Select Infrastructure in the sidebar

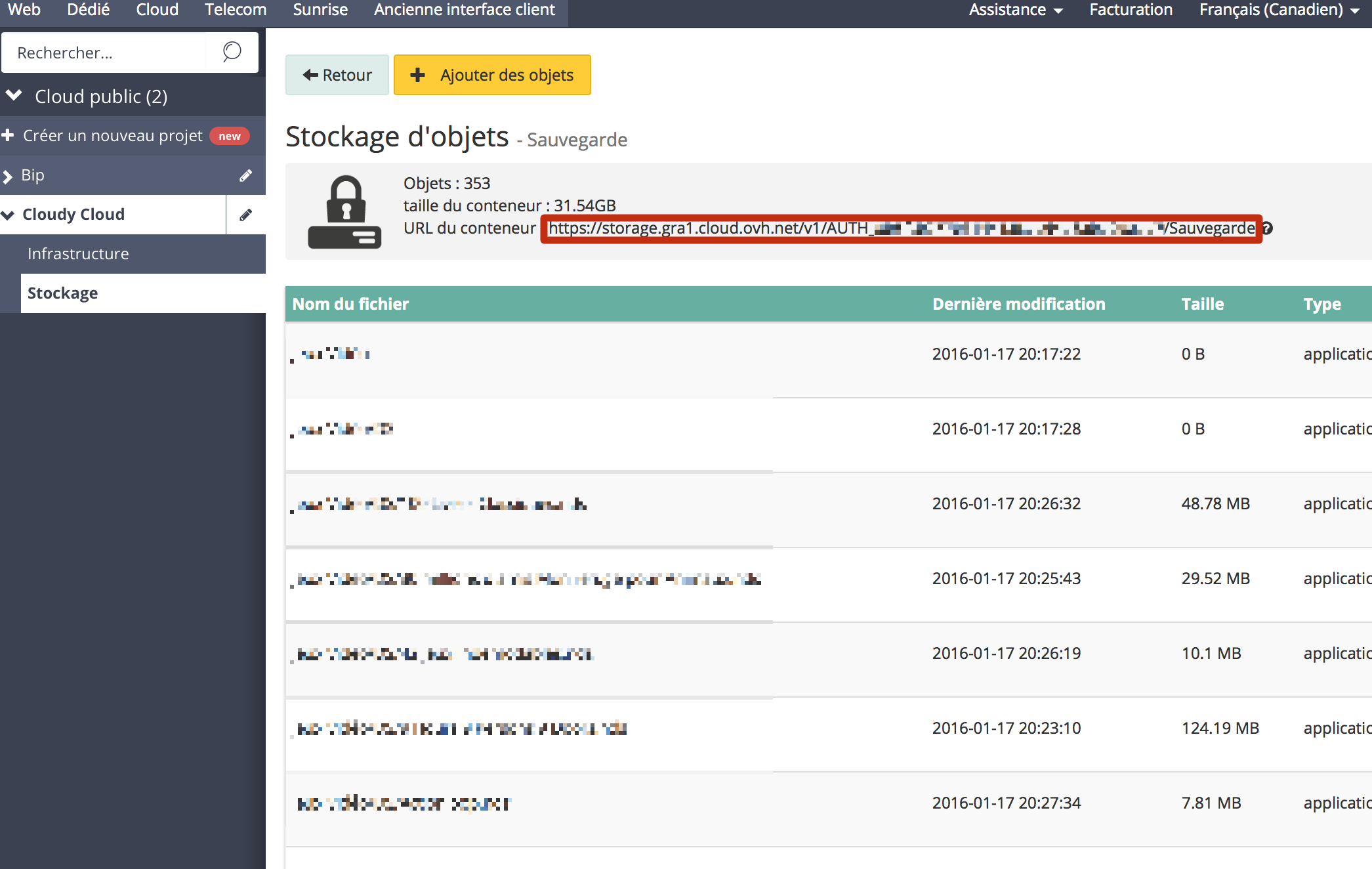click(78, 253)
